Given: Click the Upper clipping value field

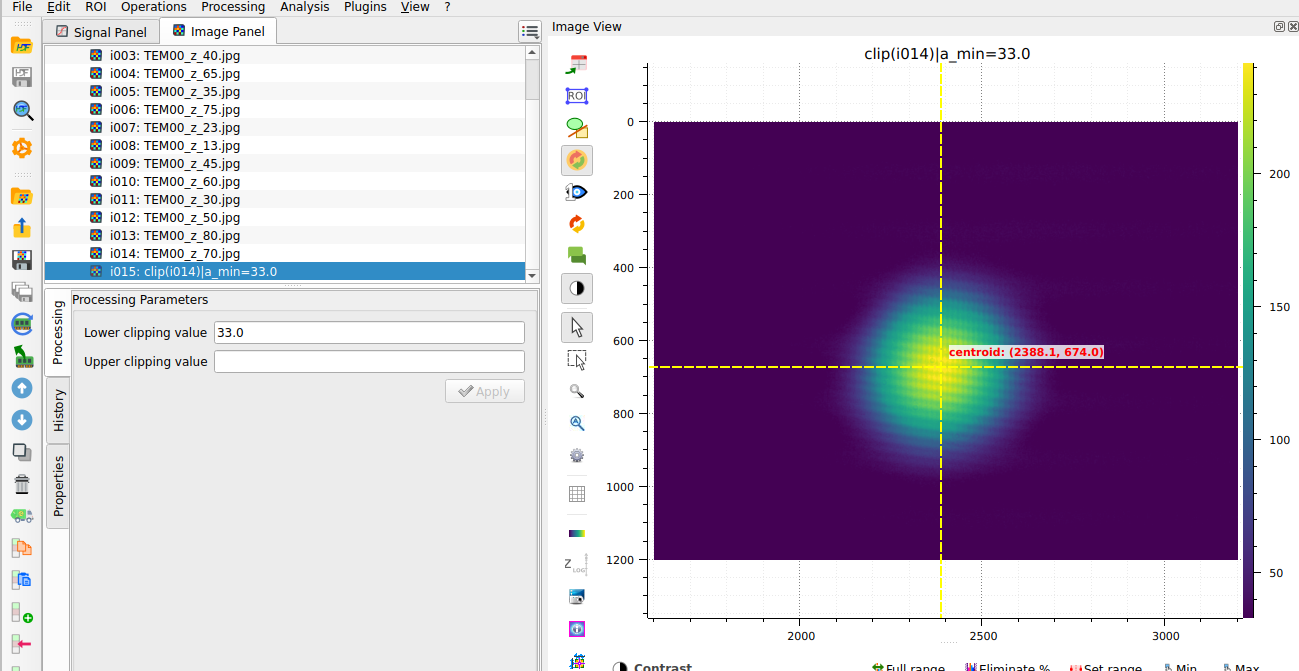Looking at the screenshot, I should 369,362.
